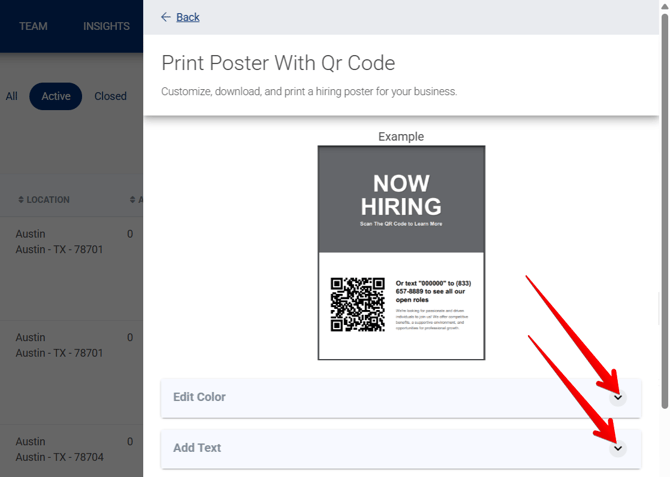This screenshot has width=670, height=477.
Task: Switch to the INSIGHTS tab
Action: [x=106, y=26]
